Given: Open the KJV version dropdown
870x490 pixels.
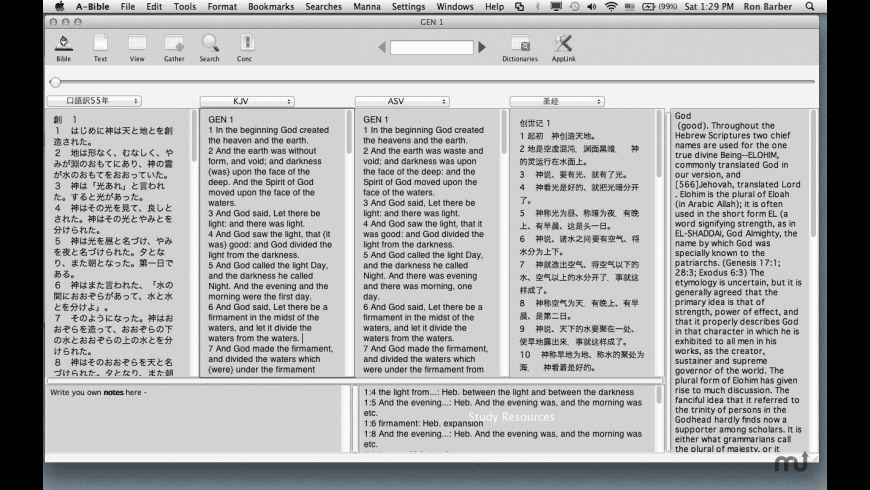Looking at the screenshot, I should (247, 101).
